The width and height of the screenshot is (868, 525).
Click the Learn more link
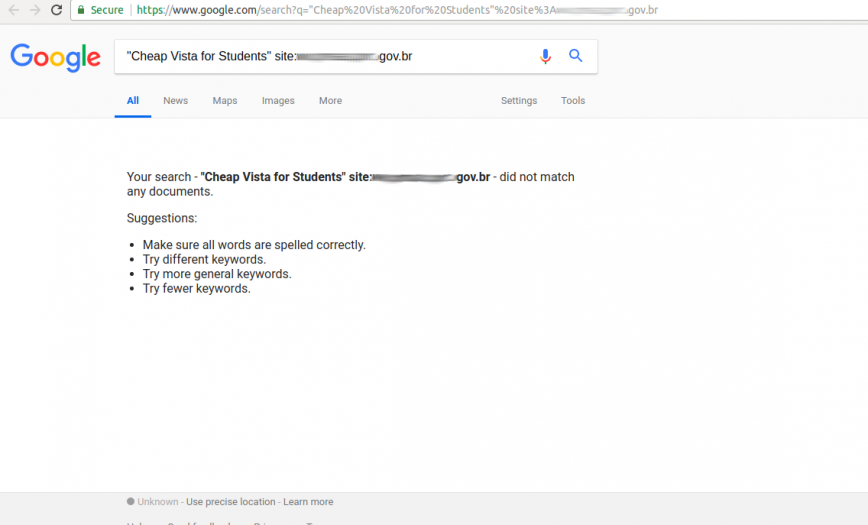tap(308, 502)
